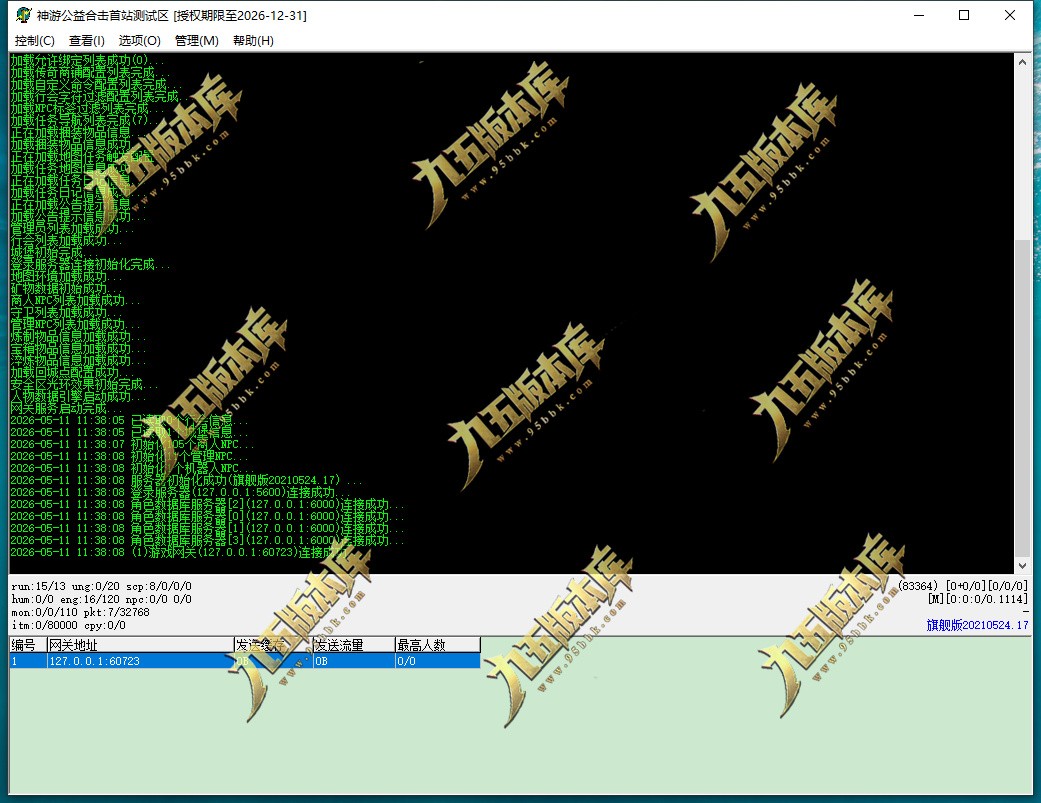1041x803 pixels.
Task: Sort by 编号 column header
Action: tap(27, 645)
